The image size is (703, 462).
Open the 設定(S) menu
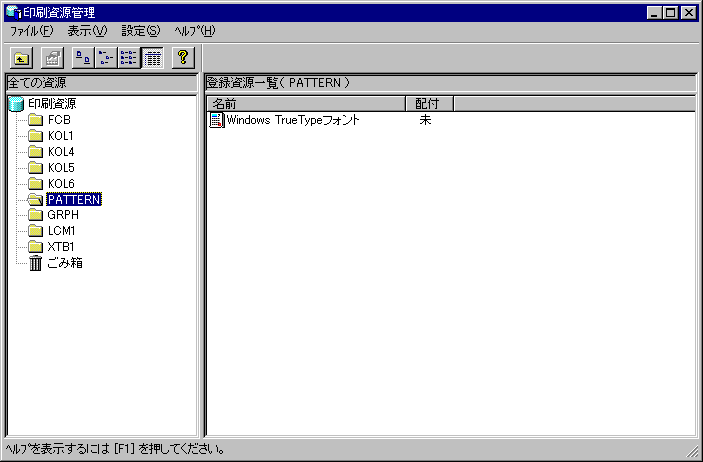[x=141, y=31]
